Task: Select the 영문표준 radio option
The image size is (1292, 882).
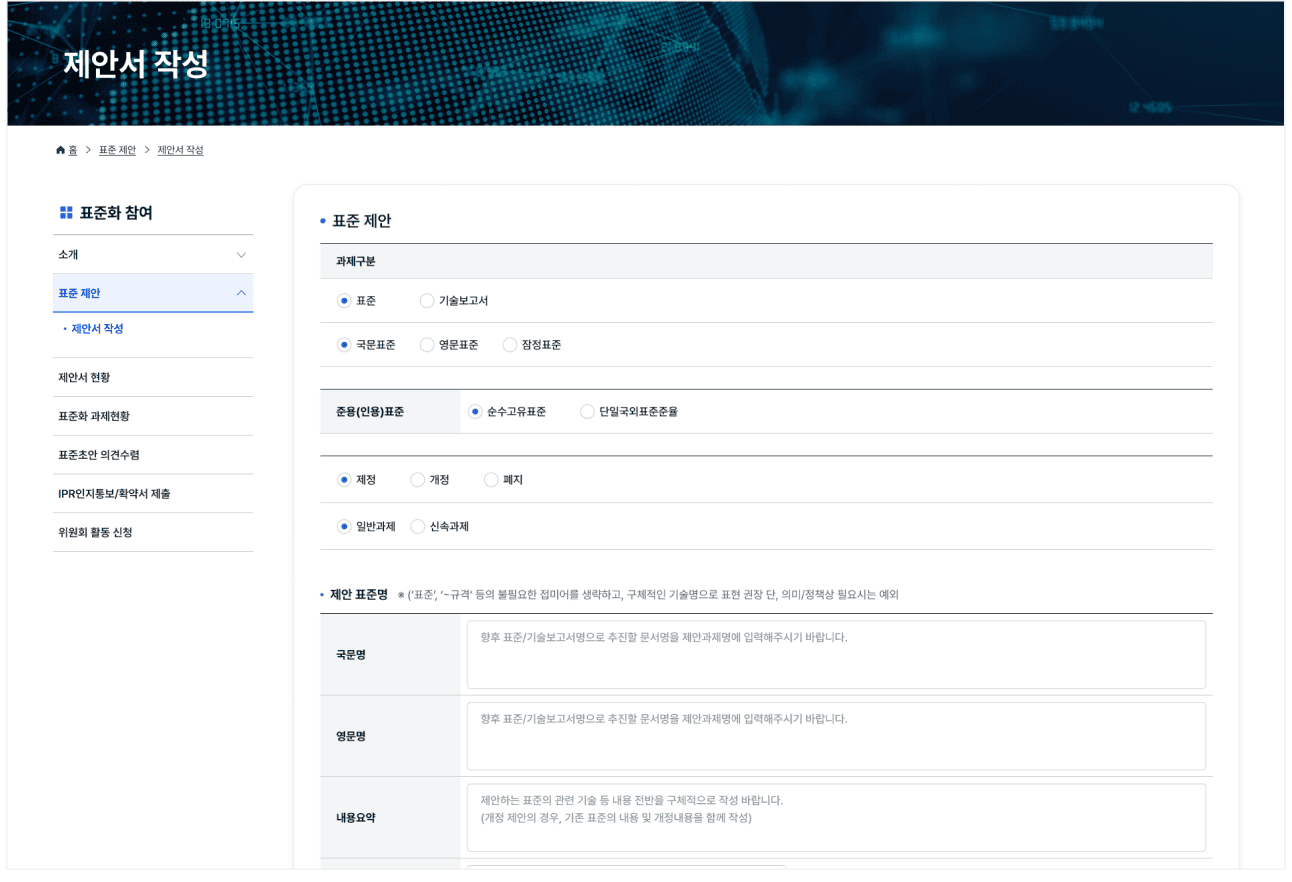Action: (427, 345)
